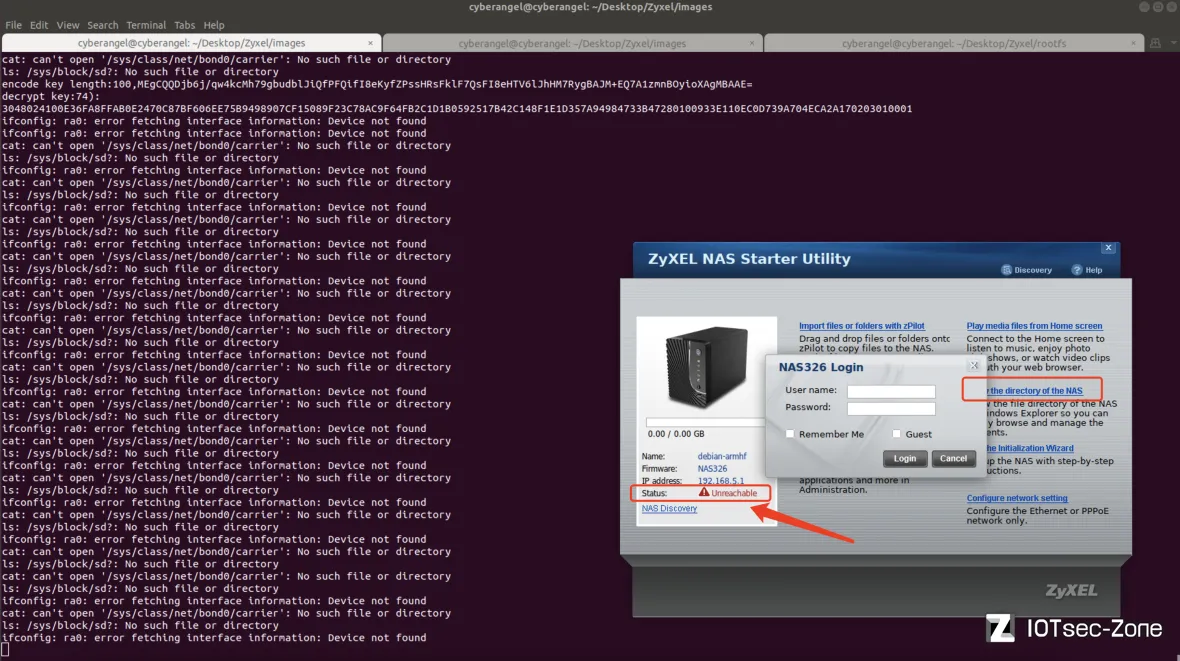Tick the Guest checkbox
The width and height of the screenshot is (1180, 661).
point(896,434)
